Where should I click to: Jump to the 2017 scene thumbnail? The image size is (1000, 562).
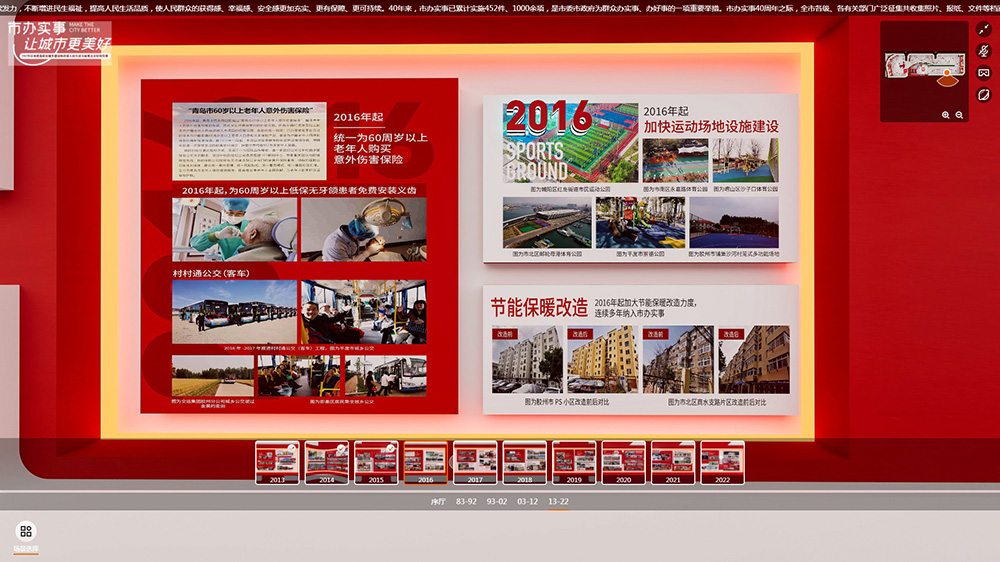click(475, 463)
